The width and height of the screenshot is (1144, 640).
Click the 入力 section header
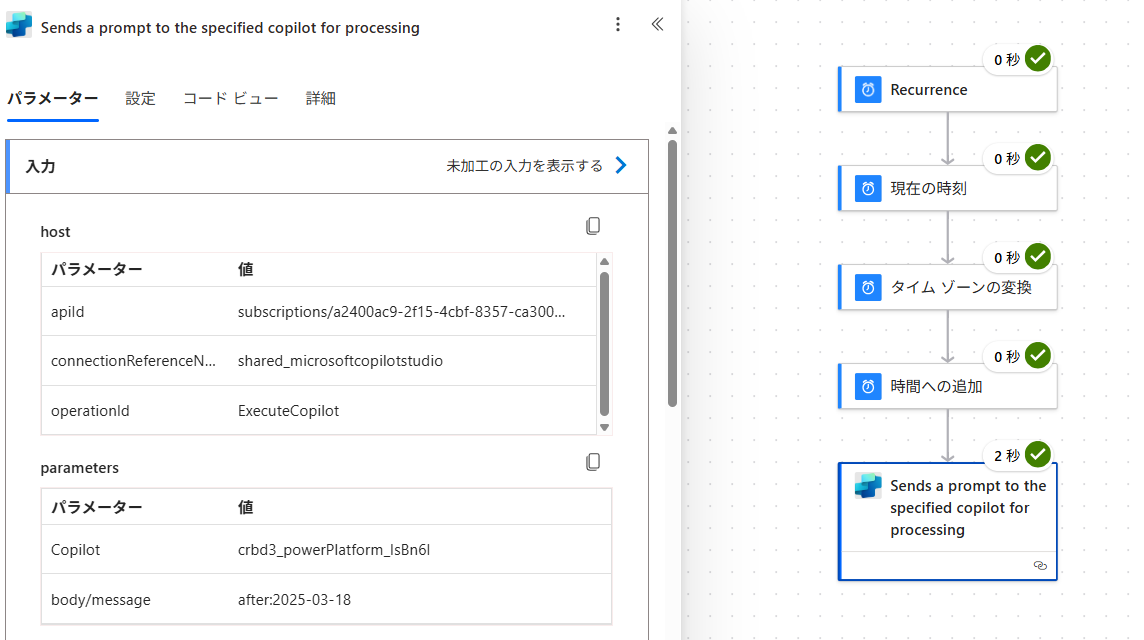coord(328,166)
